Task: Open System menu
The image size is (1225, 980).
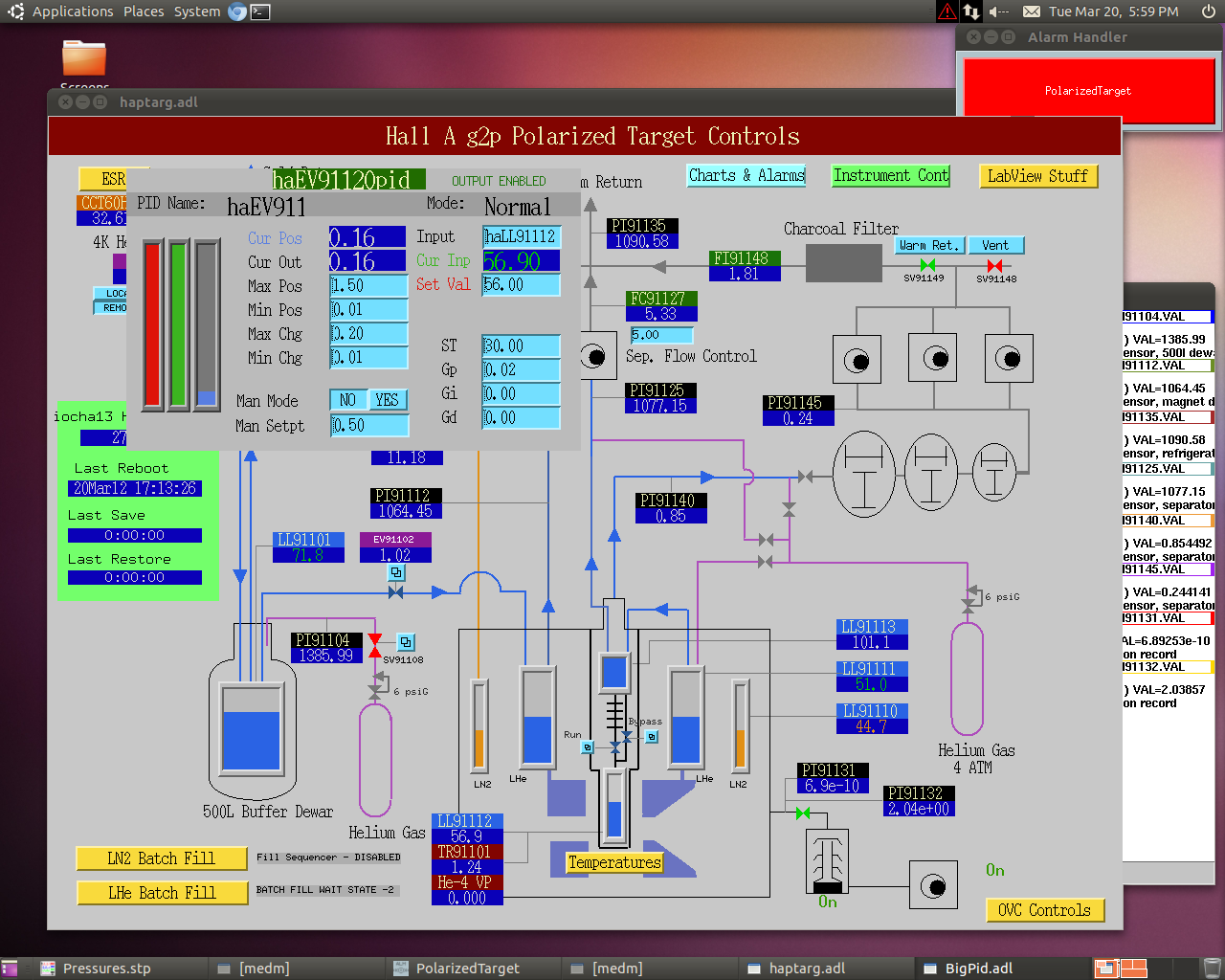Action: (197, 11)
